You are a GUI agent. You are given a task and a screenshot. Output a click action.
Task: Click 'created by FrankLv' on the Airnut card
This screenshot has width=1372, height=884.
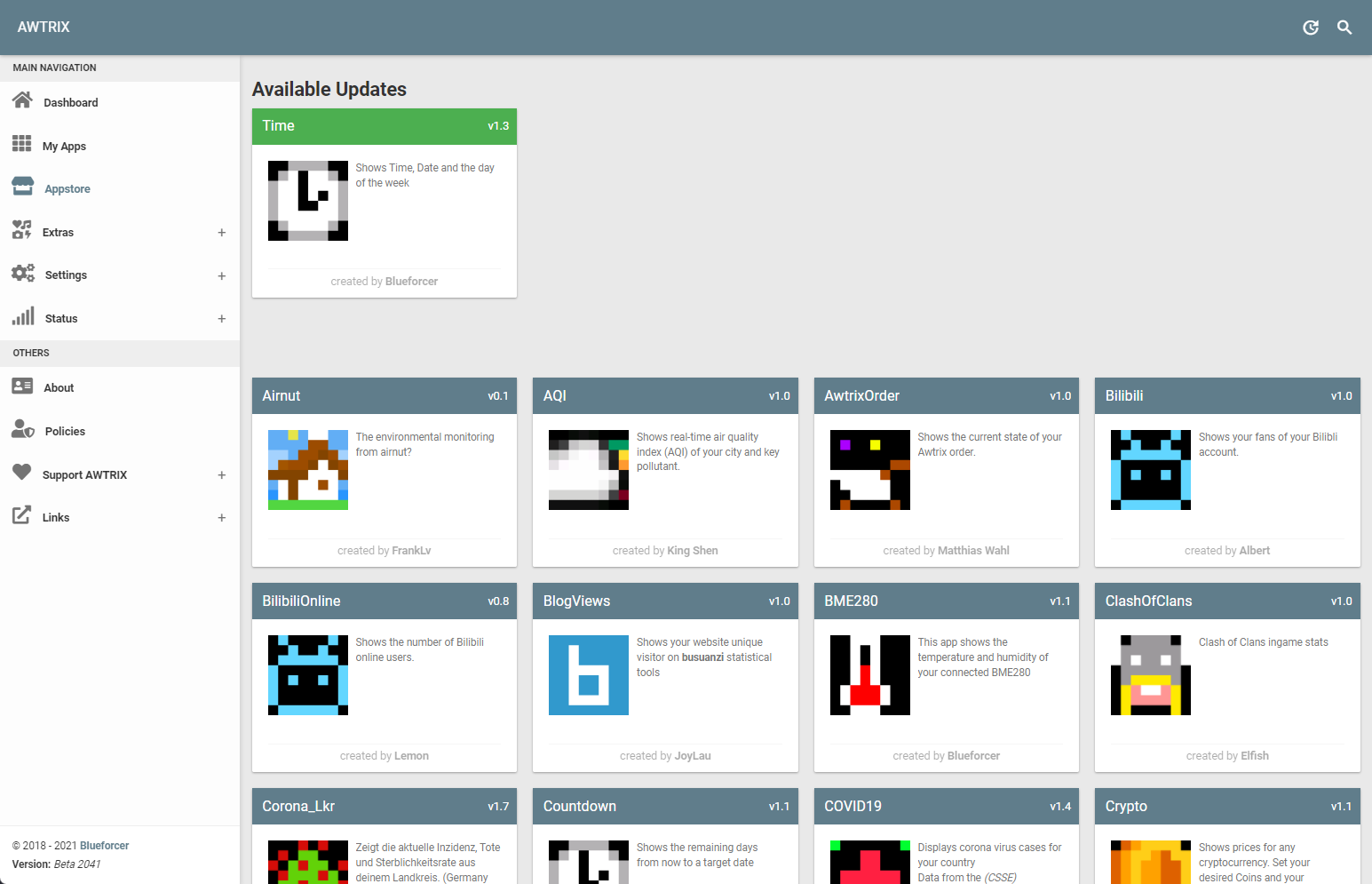385,551
